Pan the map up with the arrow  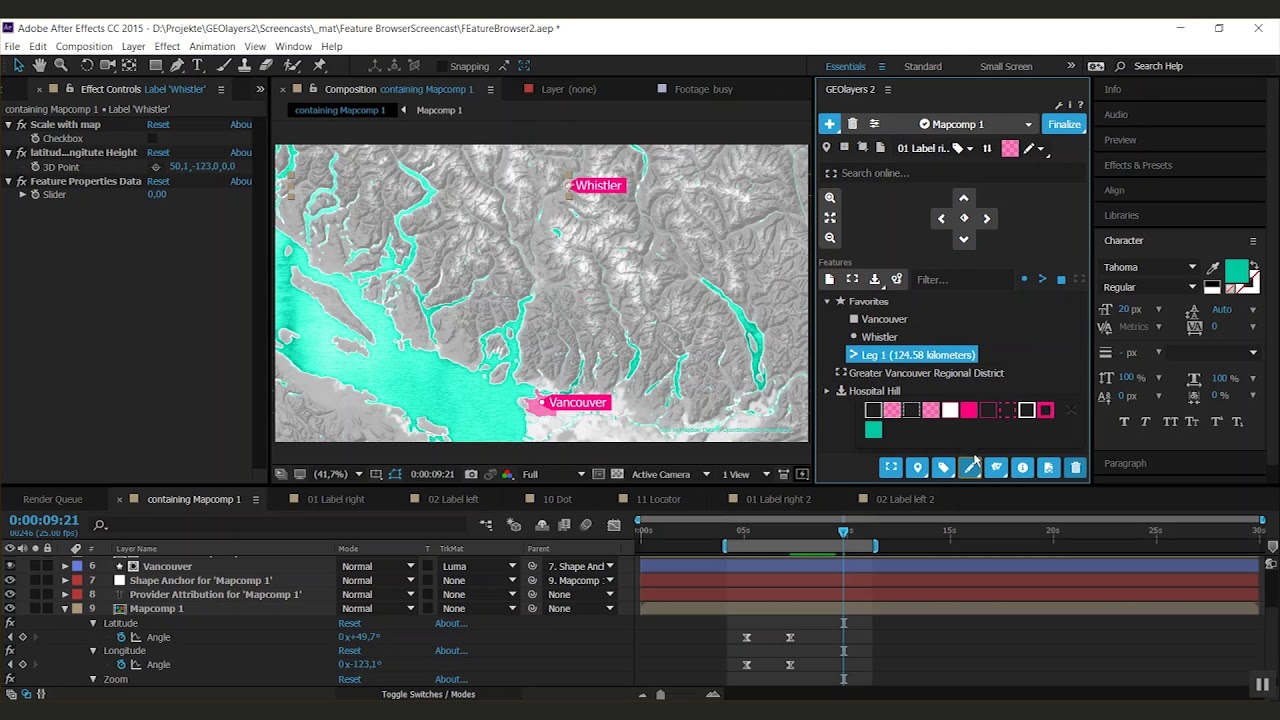[x=964, y=198]
